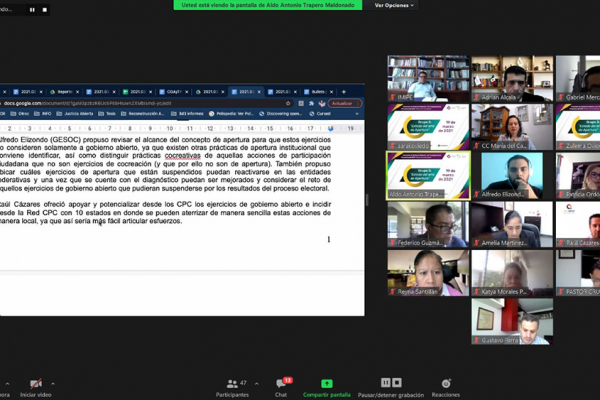Image resolution: width=600 pixels, height=400 pixels.
Task: Expand the video options caret
Action: (53, 384)
